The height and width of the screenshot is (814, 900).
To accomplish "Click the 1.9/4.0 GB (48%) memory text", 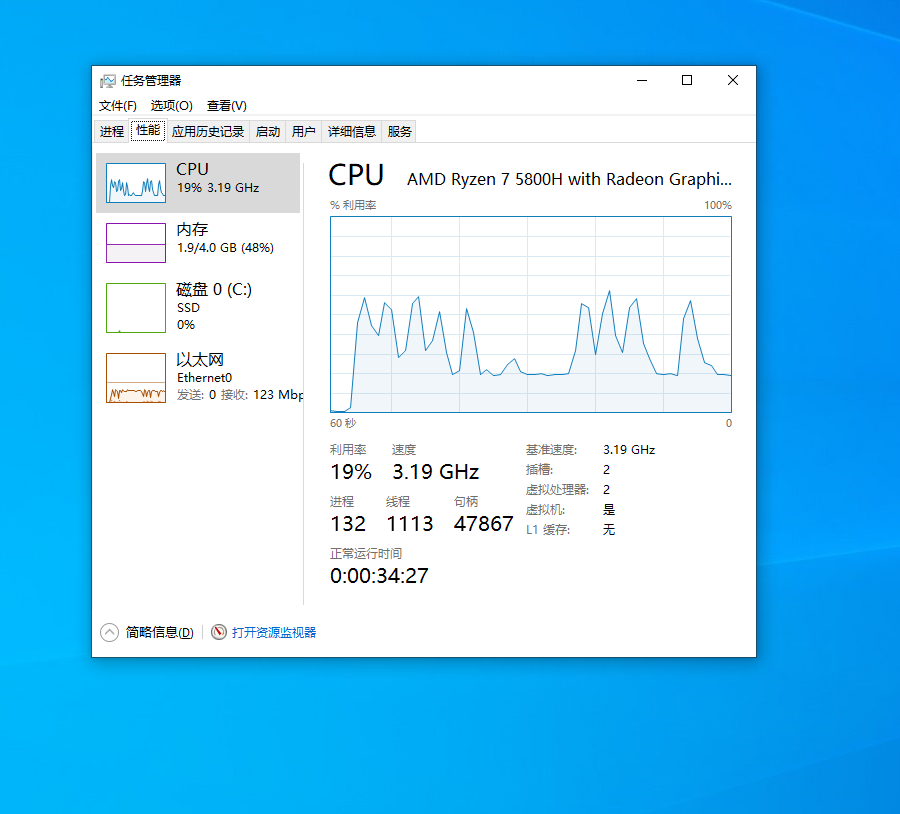I will pyautogui.click(x=226, y=248).
